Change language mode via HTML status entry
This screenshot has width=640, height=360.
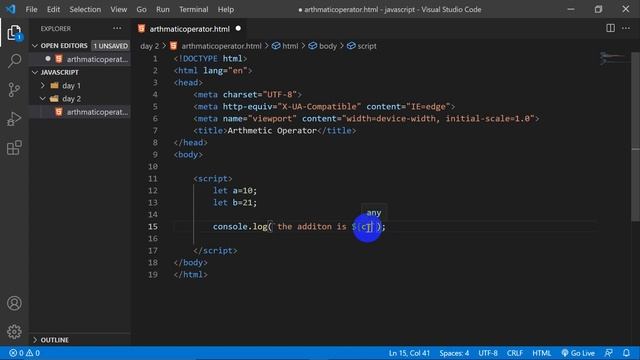click(541, 353)
